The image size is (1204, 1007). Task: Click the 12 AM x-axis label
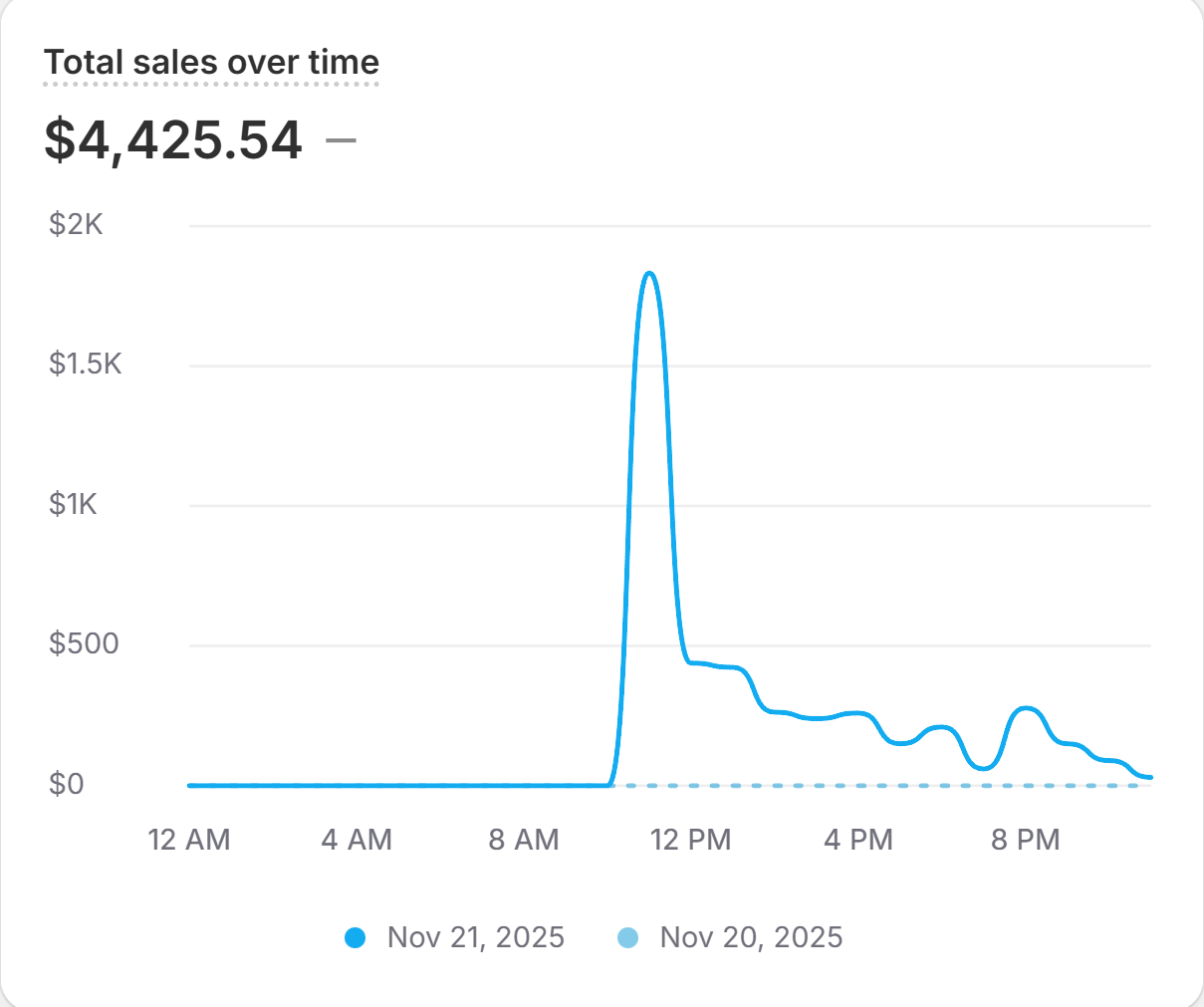(x=189, y=840)
